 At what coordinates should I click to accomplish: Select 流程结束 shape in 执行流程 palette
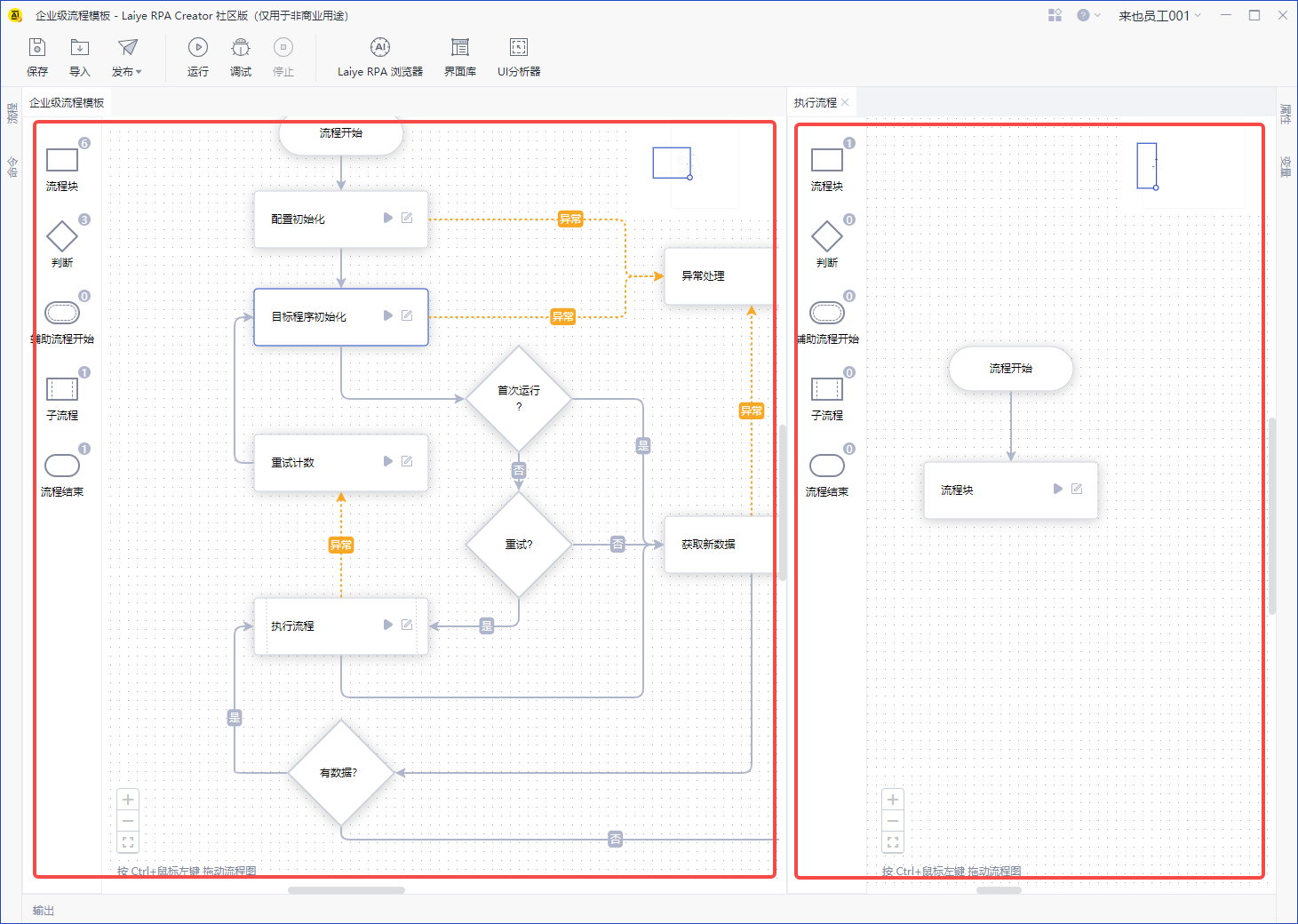827,466
